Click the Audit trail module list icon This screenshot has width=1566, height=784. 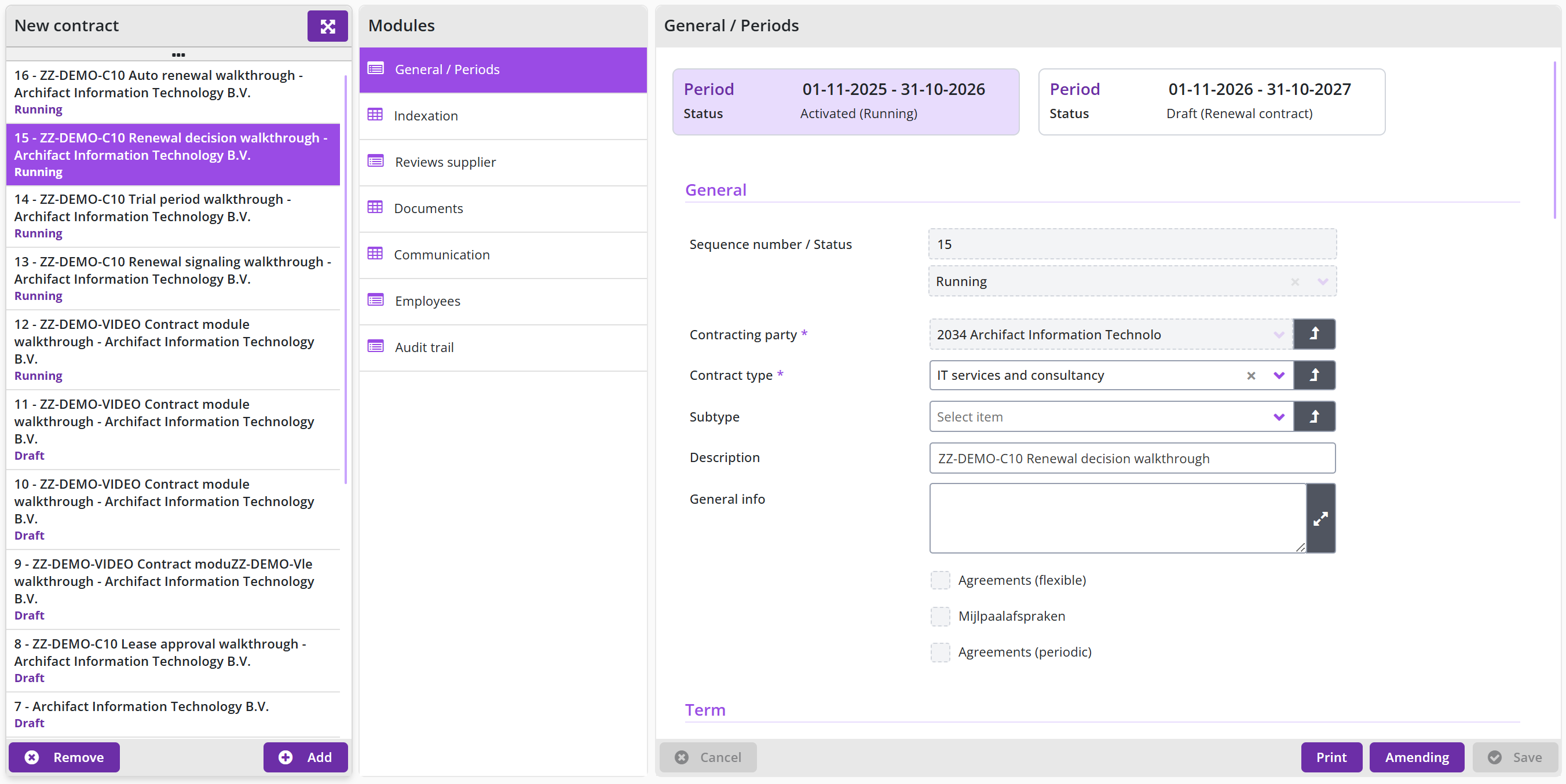point(375,347)
